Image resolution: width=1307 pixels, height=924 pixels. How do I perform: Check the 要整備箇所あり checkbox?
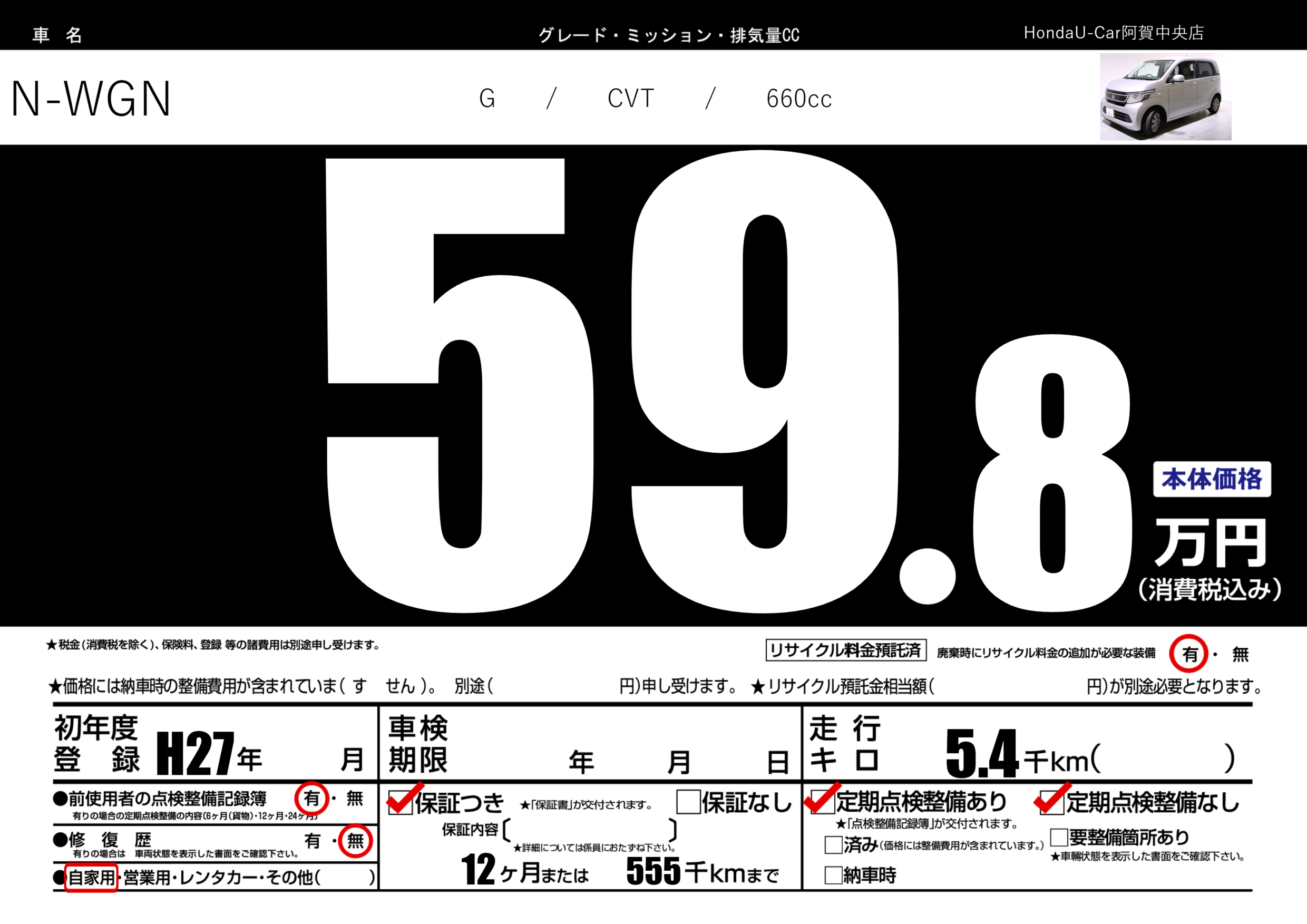point(1058,837)
